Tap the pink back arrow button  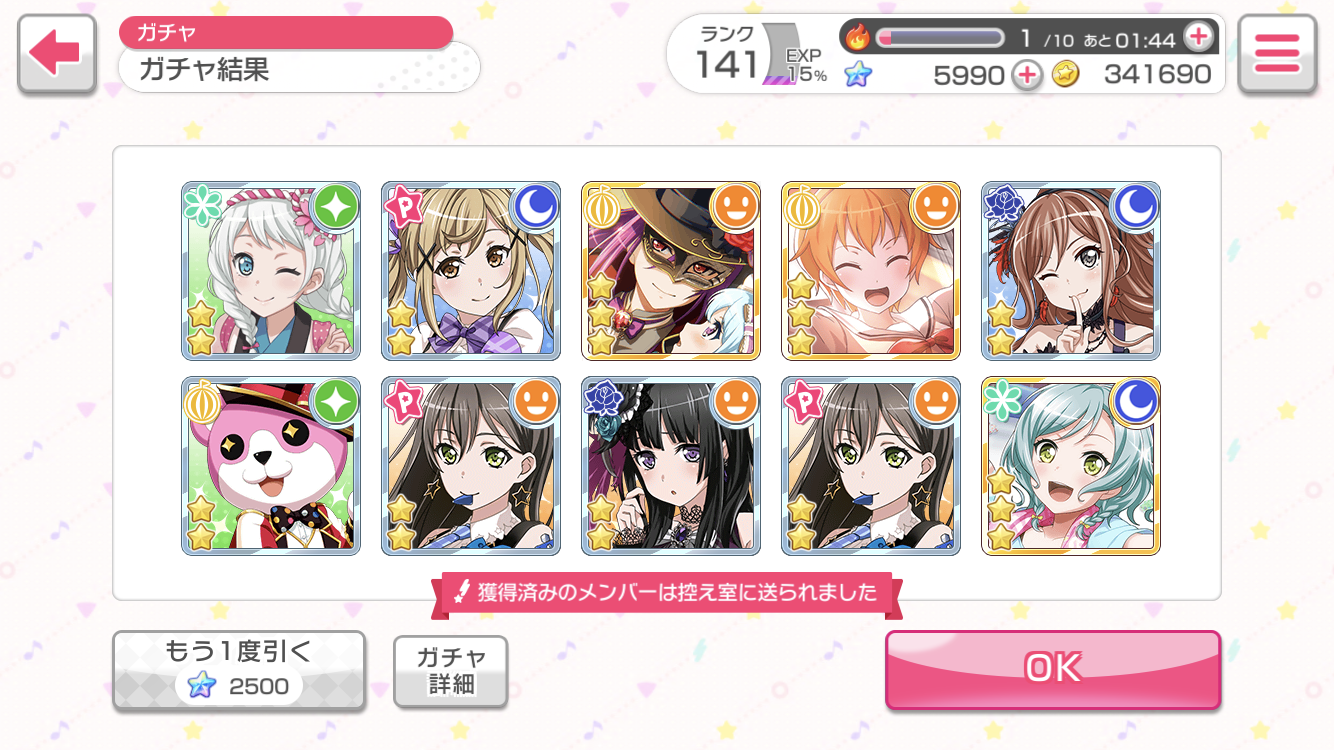(57, 55)
